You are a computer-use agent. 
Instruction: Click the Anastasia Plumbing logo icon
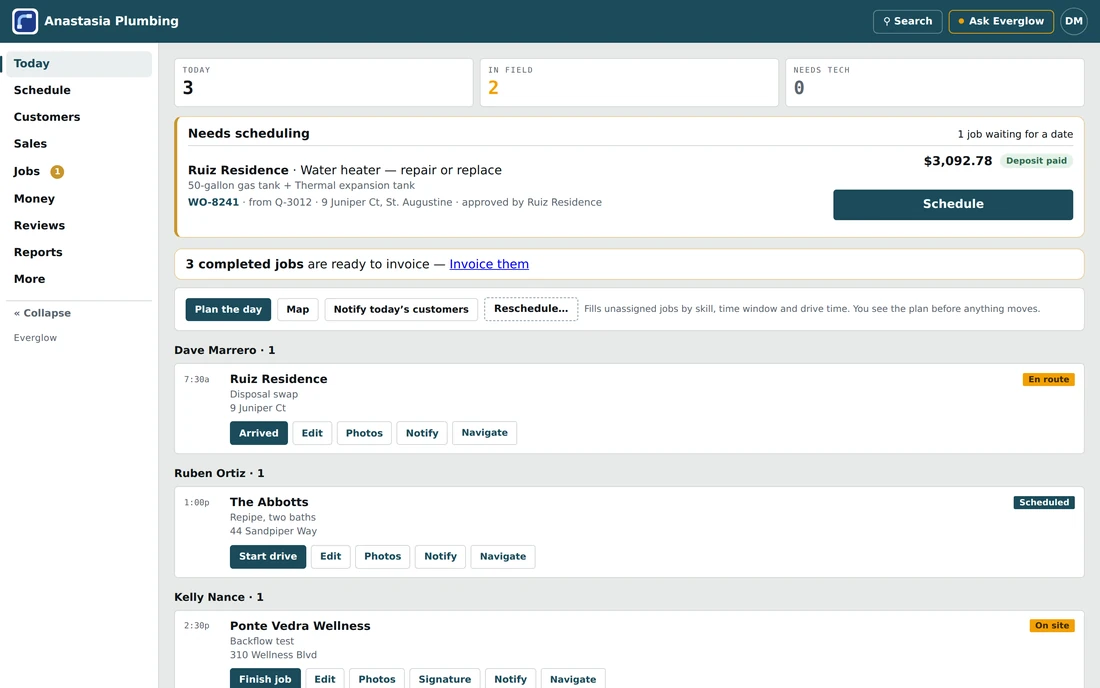[25, 21]
